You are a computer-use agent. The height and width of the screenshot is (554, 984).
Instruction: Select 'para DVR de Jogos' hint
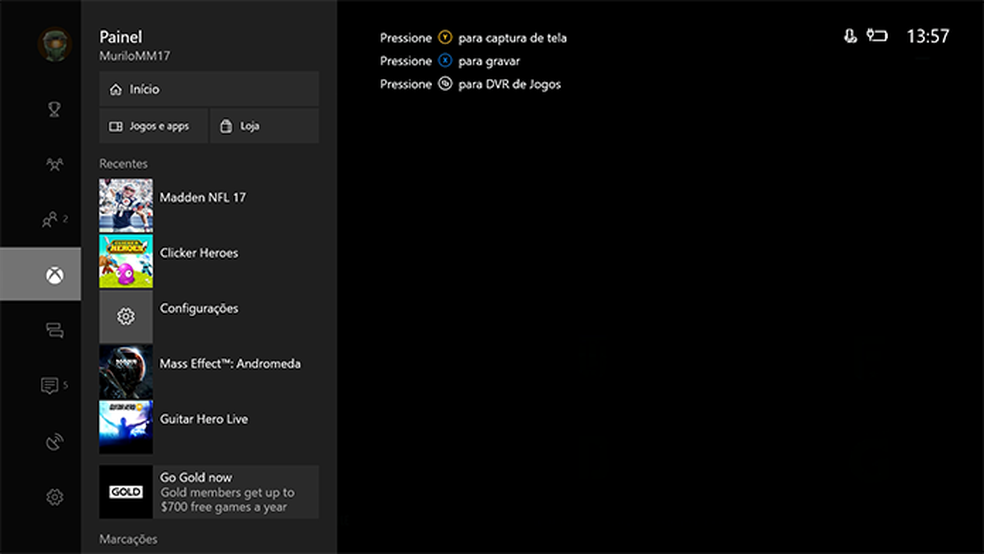point(510,84)
